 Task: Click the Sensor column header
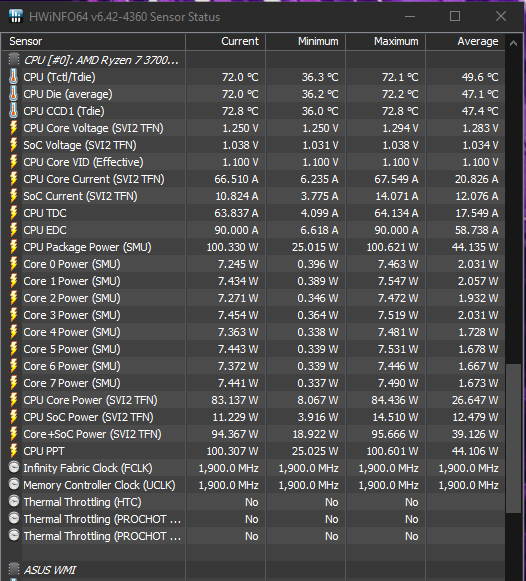coord(93,42)
